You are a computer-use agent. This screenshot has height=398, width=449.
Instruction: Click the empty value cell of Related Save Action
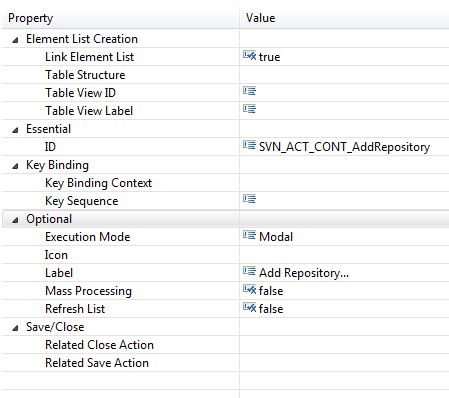[x=344, y=363]
